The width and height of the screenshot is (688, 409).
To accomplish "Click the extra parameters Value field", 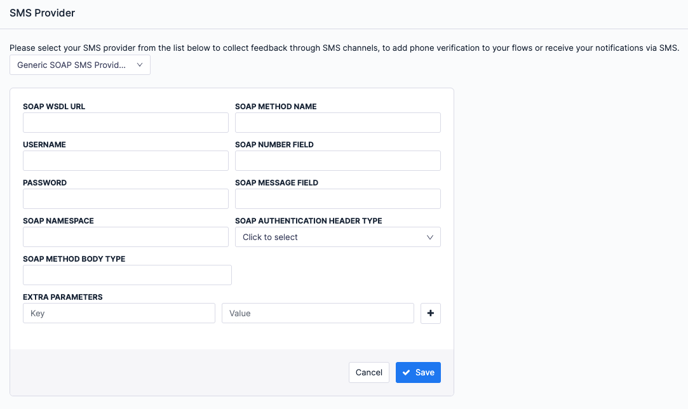I will [x=317, y=313].
